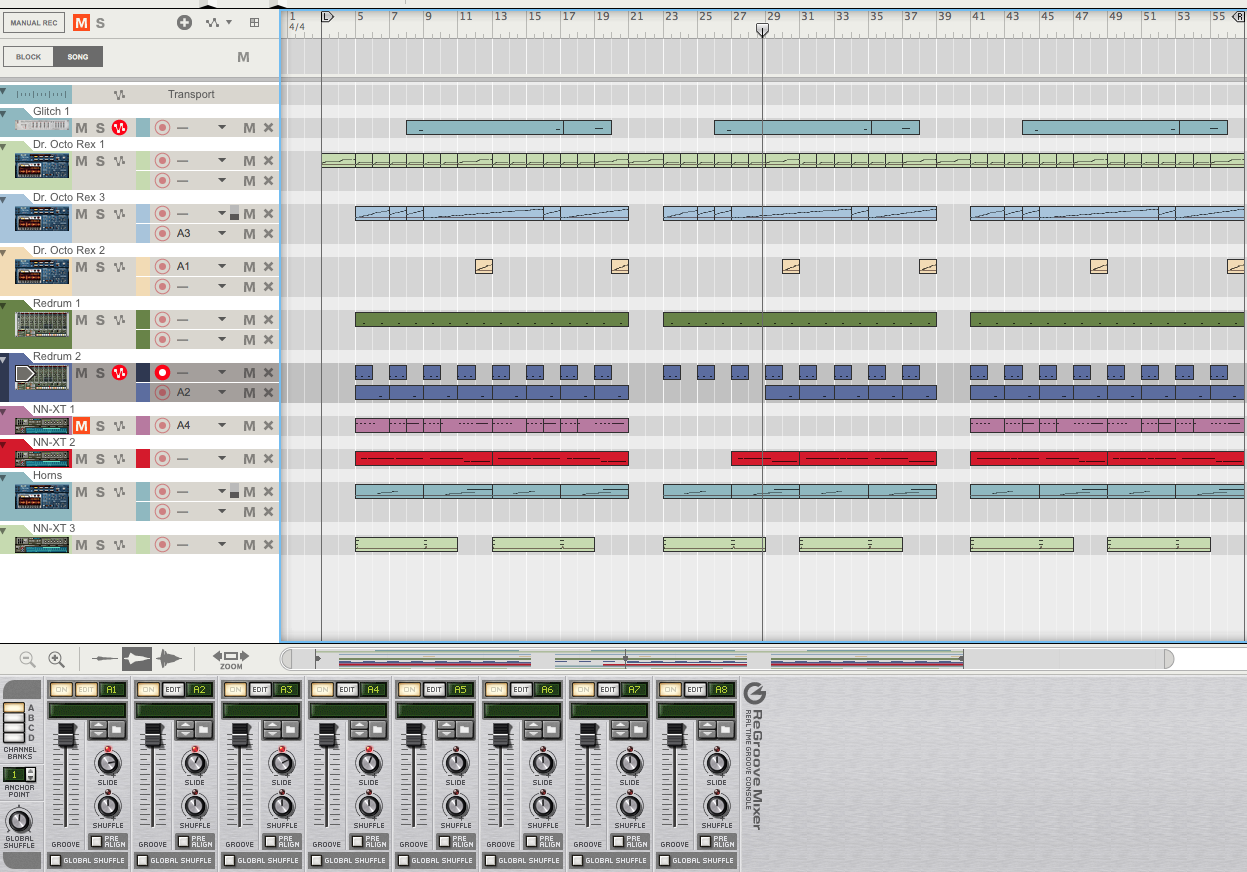Click the song position marker in ruler
This screenshot has height=872, width=1247.
tap(762, 31)
